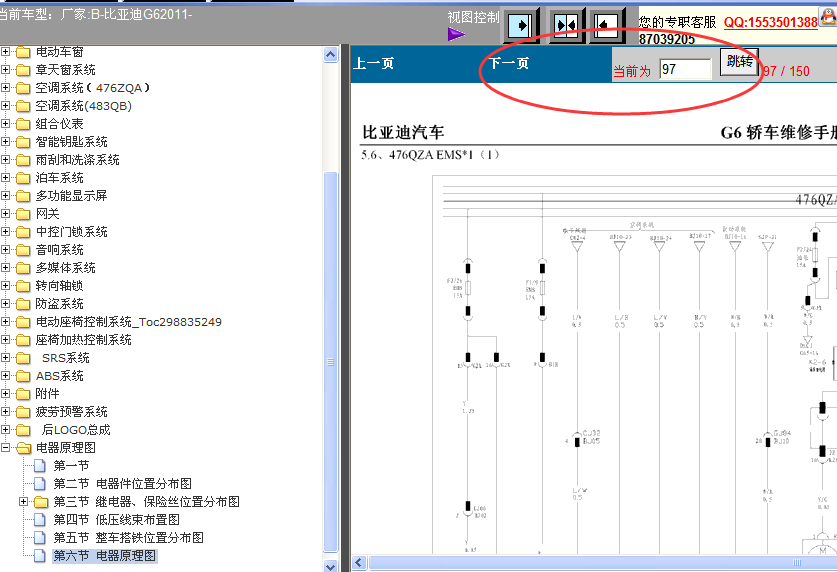Expand the 多功能显示屏 folder
Screen dimensions: 837x572
(5, 195)
